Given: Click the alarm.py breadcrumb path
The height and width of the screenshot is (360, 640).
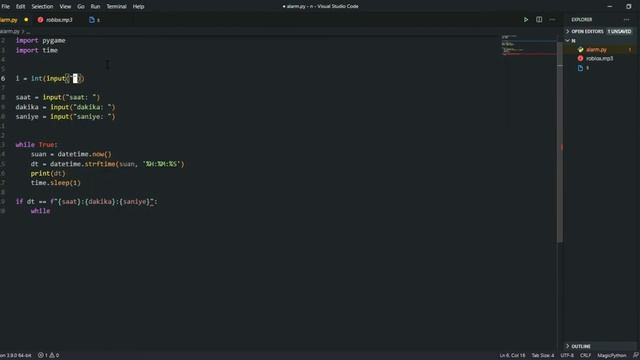Looking at the screenshot, I should (x=10, y=31).
